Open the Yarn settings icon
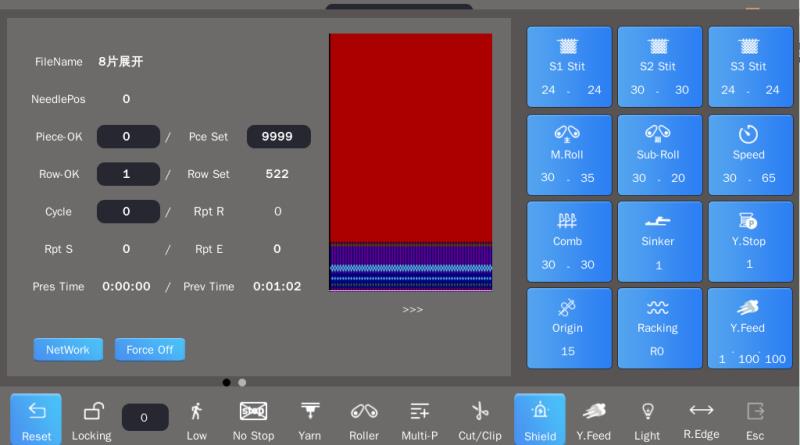This screenshot has height=445, width=800. point(310,419)
